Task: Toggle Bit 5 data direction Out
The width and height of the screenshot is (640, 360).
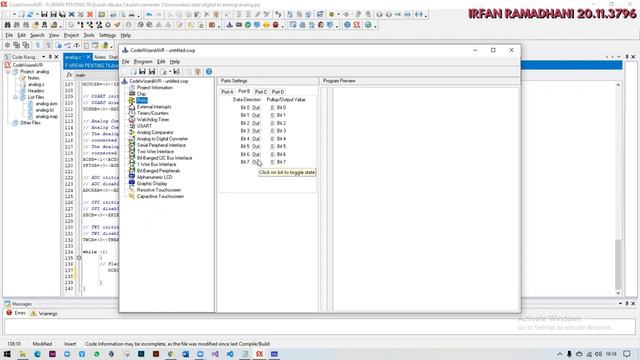Action: pyautogui.click(x=256, y=147)
